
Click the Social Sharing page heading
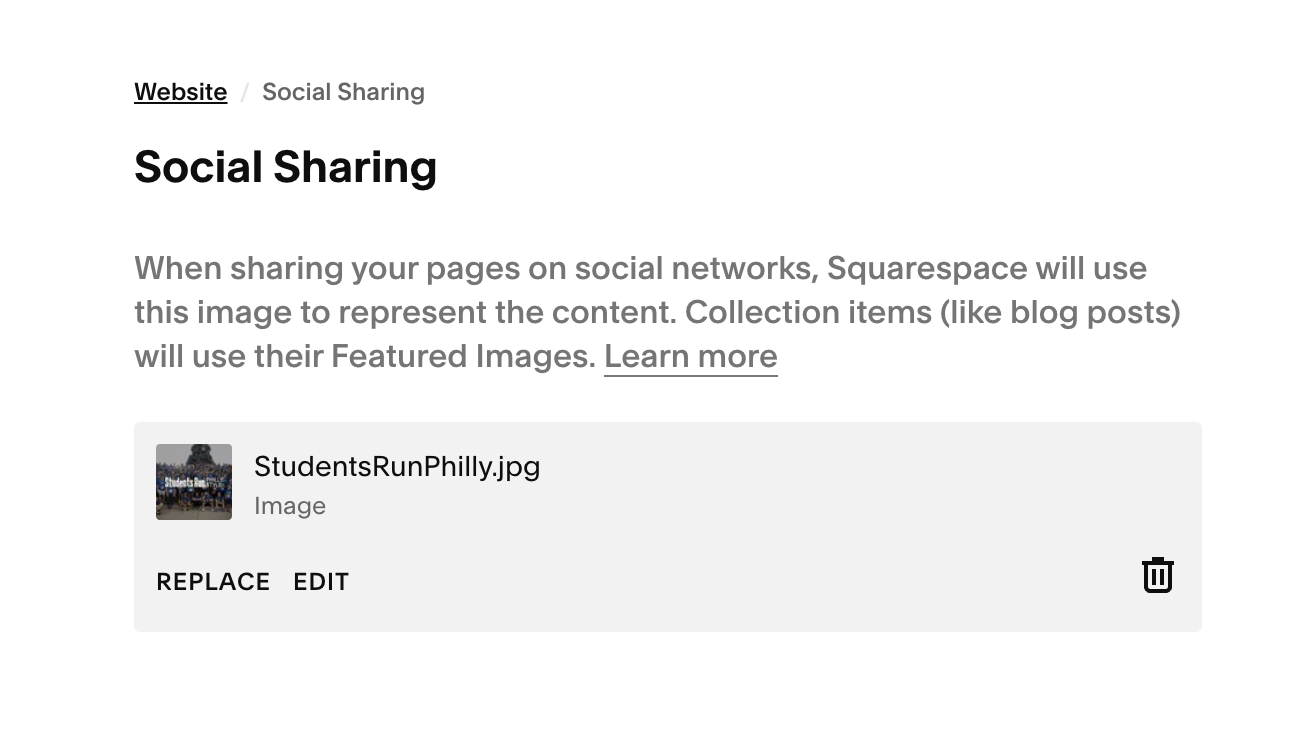286,167
